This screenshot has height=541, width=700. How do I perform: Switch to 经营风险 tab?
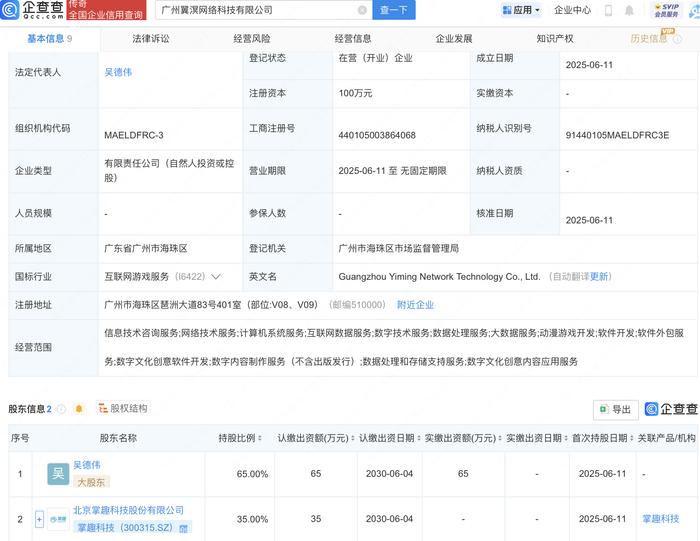[252, 39]
